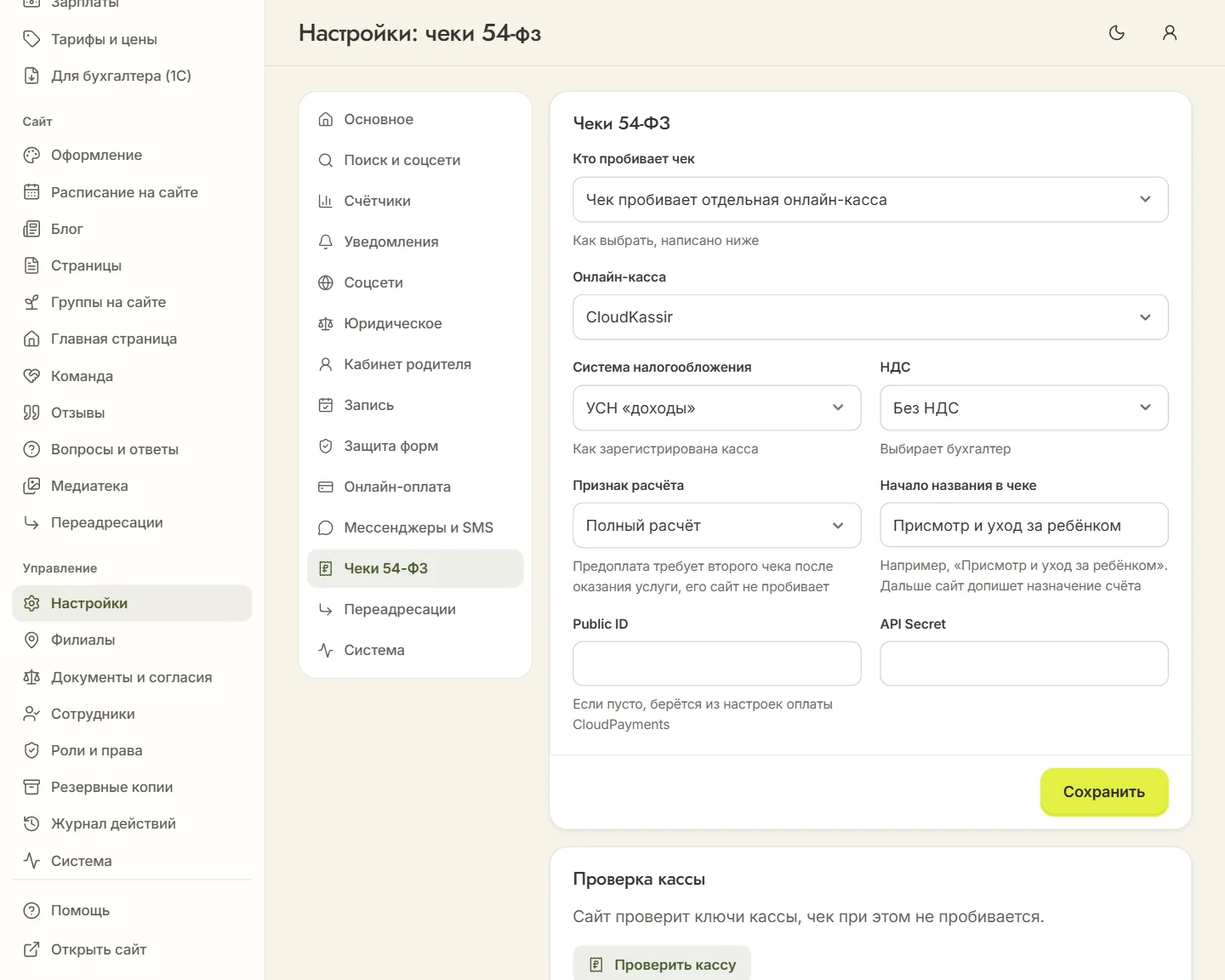Open the НДС dropdown
The height and width of the screenshot is (980, 1225).
[1024, 408]
